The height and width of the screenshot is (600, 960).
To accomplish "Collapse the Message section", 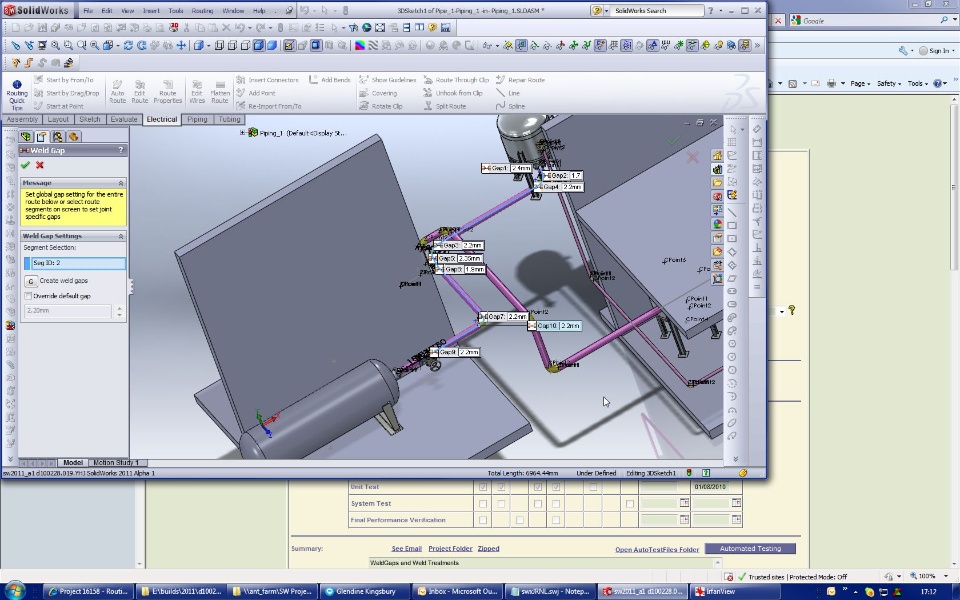I will pos(121,183).
